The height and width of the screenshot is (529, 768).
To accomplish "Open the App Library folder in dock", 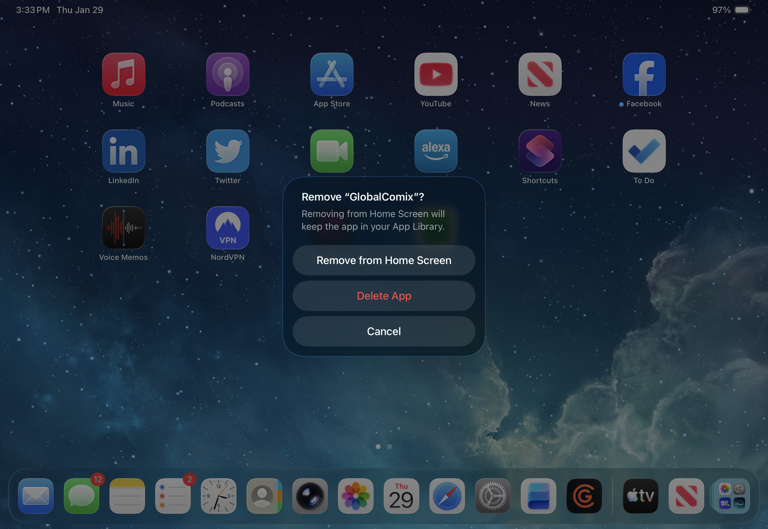I will pyautogui.click(x=732, y=496).
